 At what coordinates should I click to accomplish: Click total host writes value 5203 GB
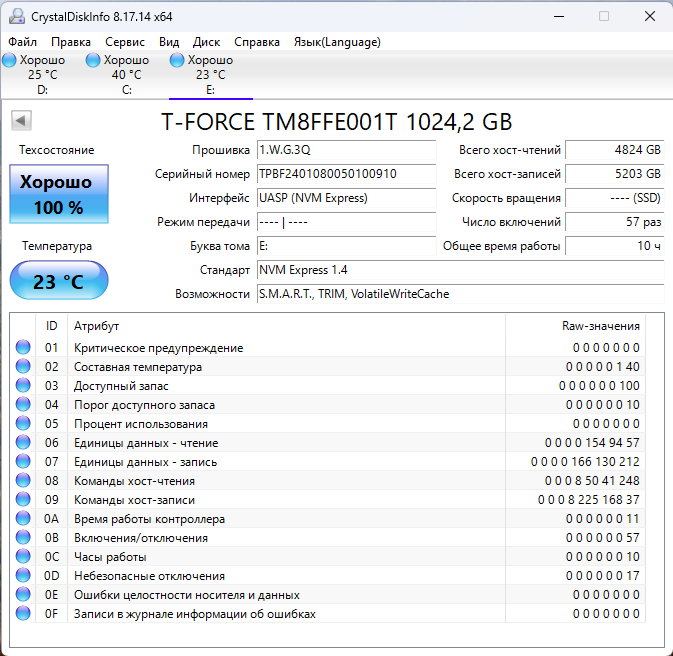[x=615, y=174]
